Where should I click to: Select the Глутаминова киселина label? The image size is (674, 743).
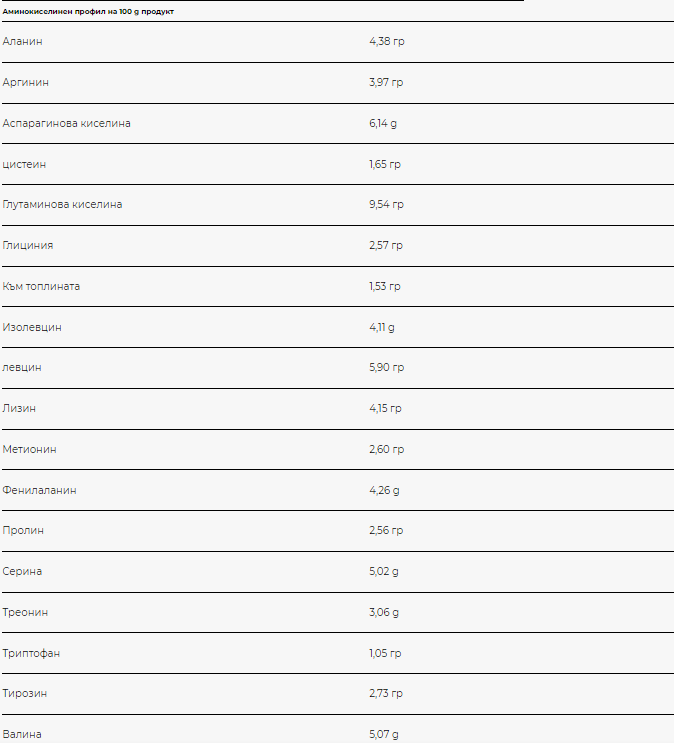click(62, 204)
